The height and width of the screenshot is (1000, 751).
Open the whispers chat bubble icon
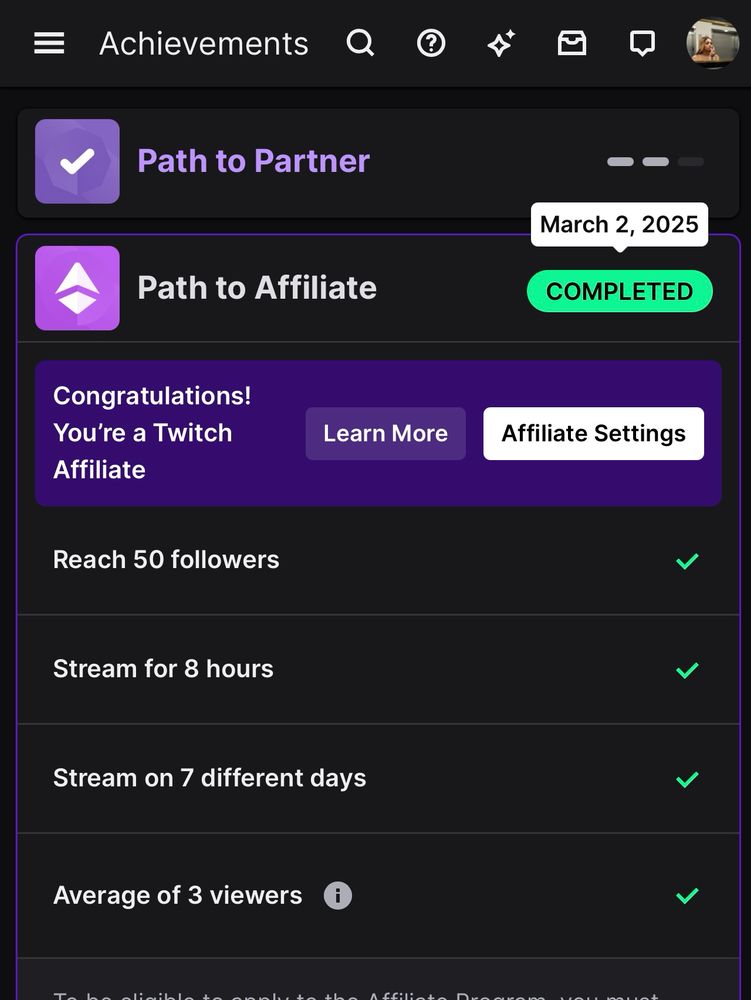[642, 43]
